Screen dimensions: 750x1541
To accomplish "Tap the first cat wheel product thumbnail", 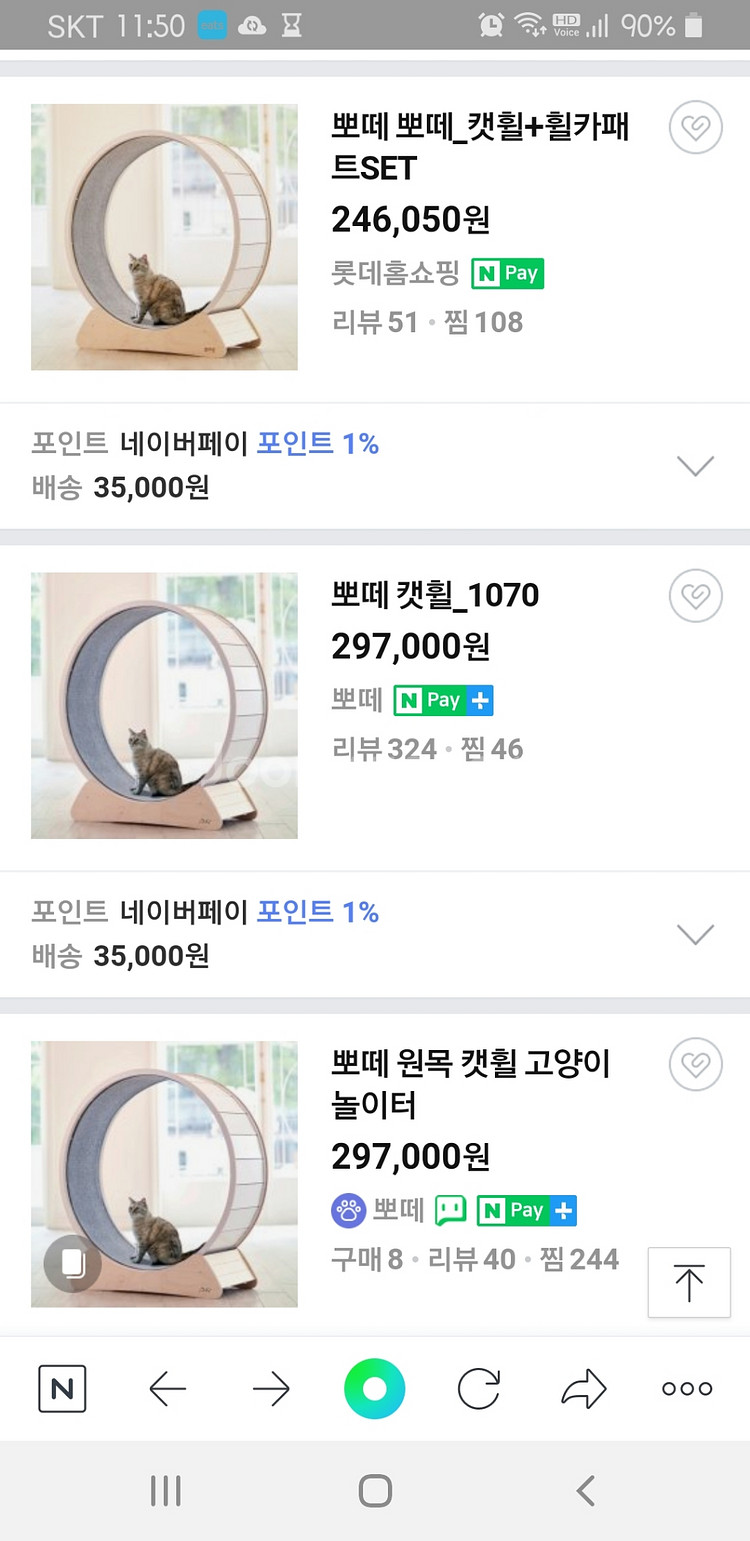I will (164, 237).
